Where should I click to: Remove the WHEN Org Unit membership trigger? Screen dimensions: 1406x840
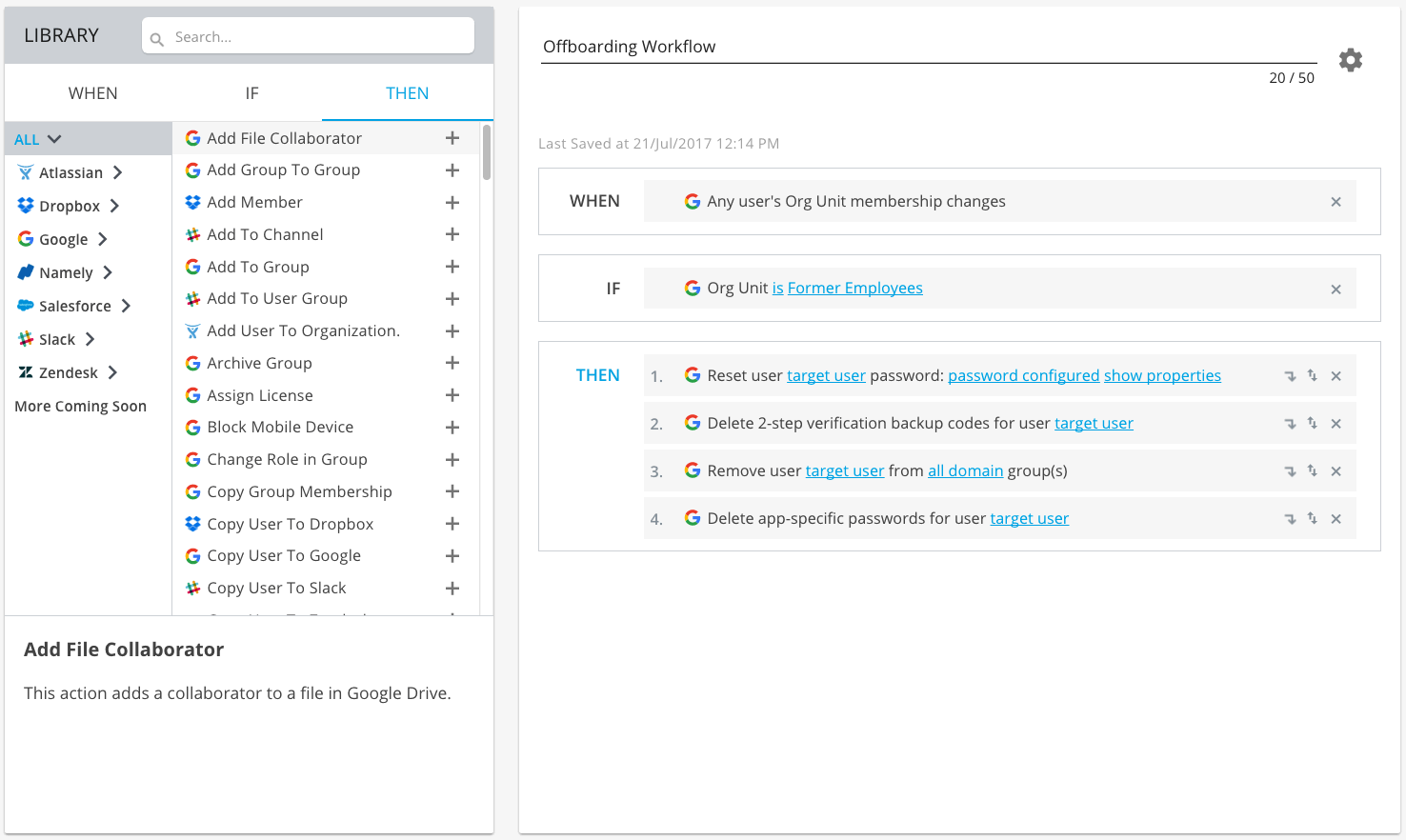point(1336,202)
